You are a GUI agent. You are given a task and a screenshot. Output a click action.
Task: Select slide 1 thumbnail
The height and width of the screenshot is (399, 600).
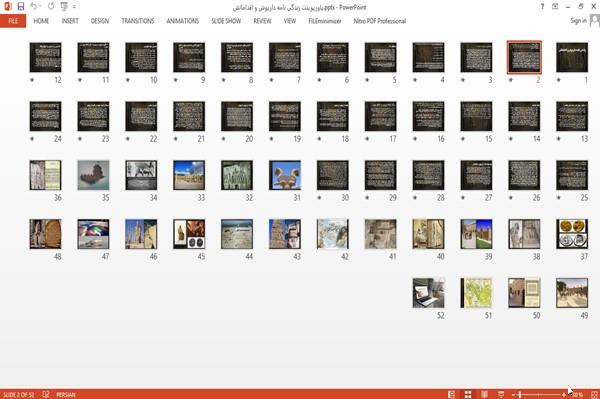coord(572,57)
